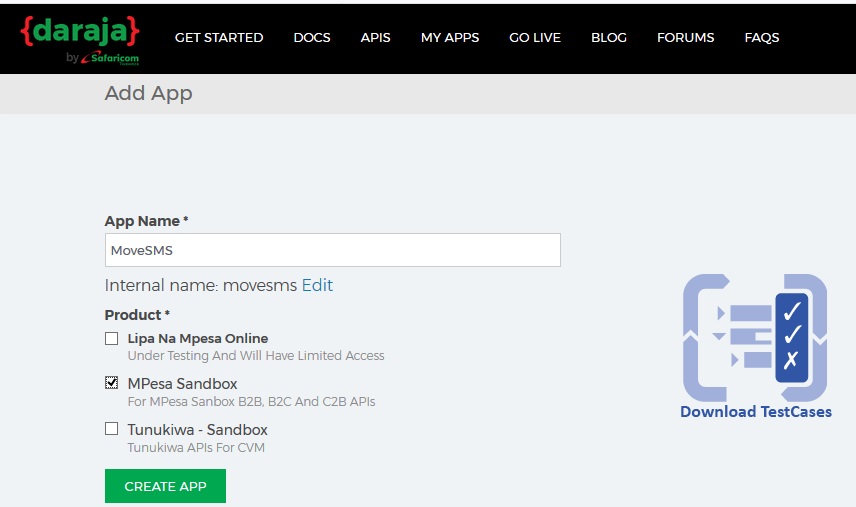Click the 'Tunukiwa APIs For CVM' description
Image resolution: width=856 pixels, height=507 pixels.
[196, 448]
